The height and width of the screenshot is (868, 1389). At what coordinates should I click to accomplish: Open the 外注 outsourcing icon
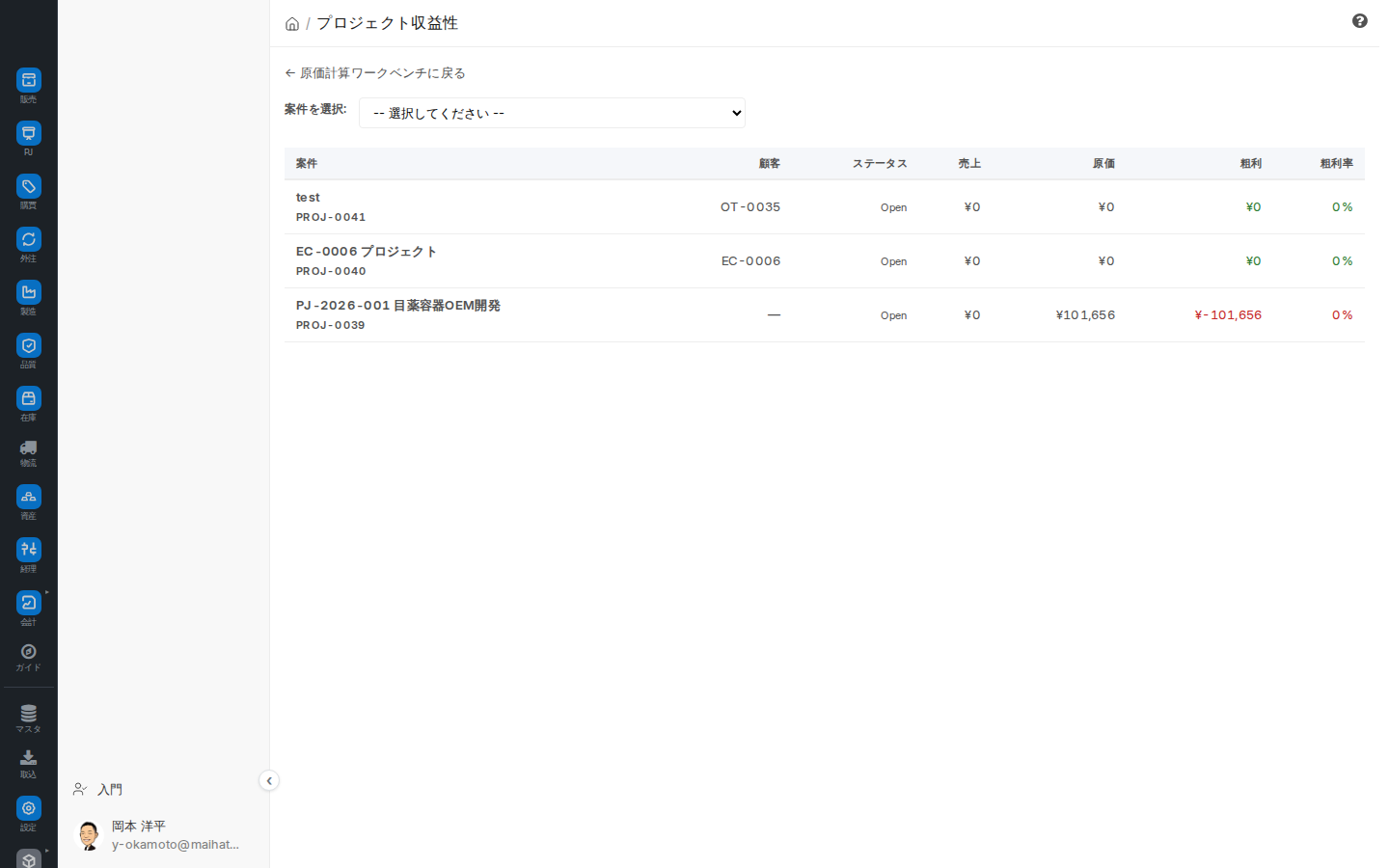(29, 239)
